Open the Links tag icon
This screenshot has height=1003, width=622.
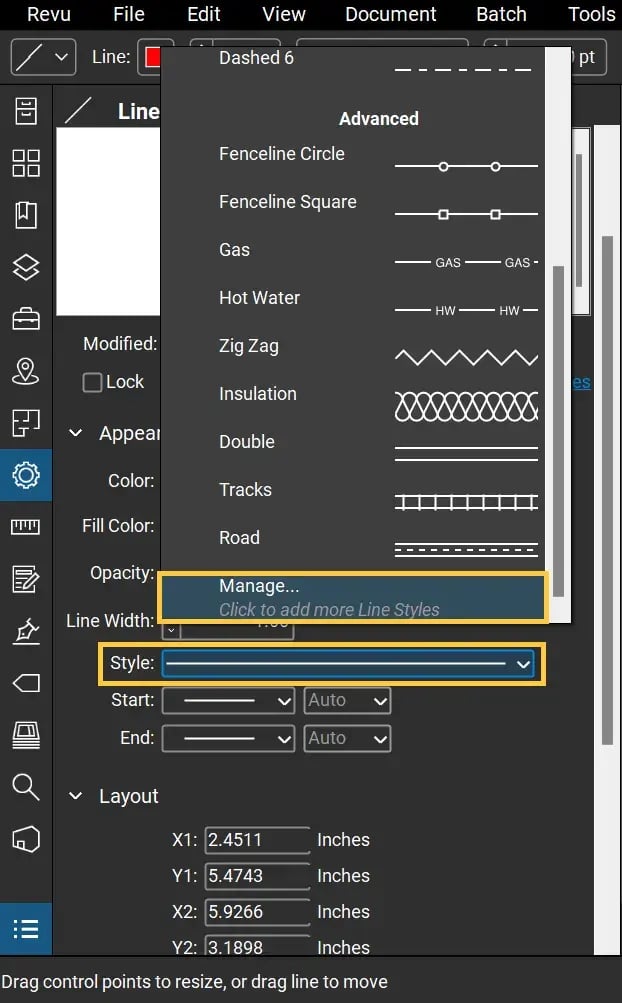tap(26, 683)
